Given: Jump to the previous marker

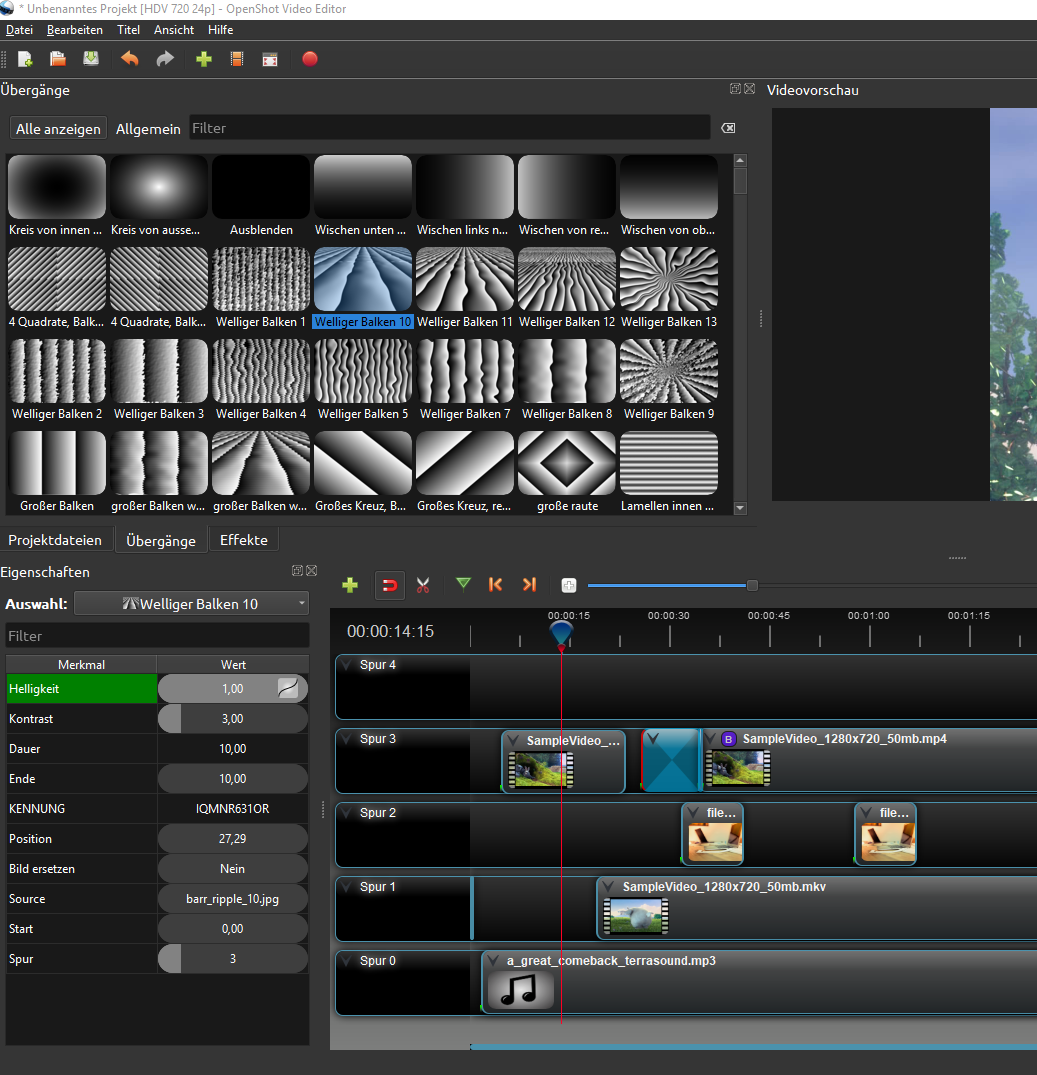Looking at the screenshot, I should pyautogui.click(x=495, y=584).
